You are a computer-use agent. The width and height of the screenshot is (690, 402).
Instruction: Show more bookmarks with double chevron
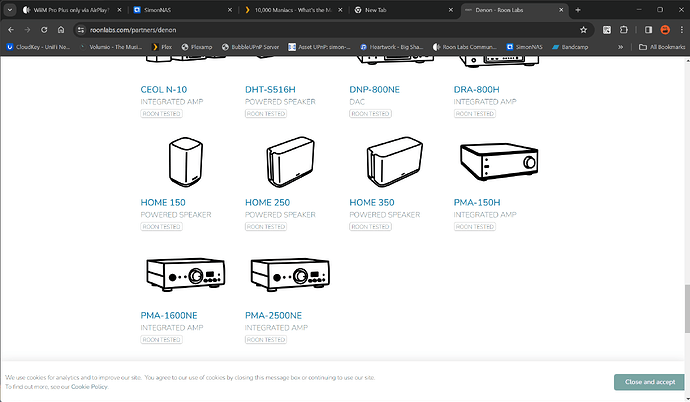click(620, 47)
